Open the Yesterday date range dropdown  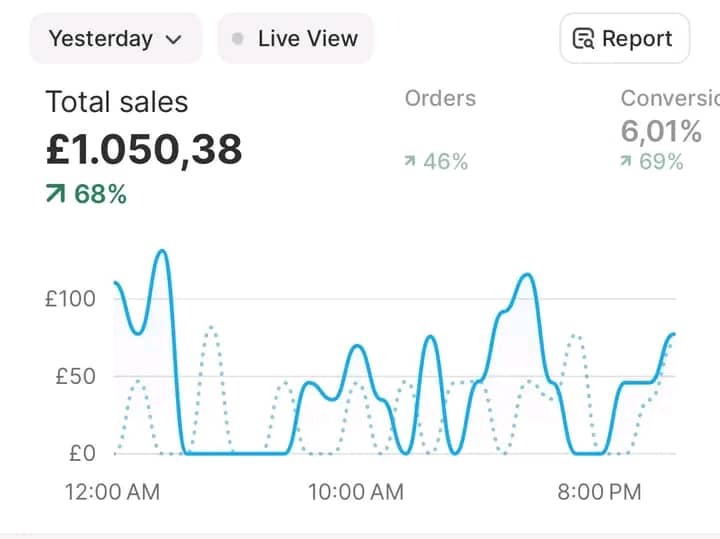click(x=115, y=39)
